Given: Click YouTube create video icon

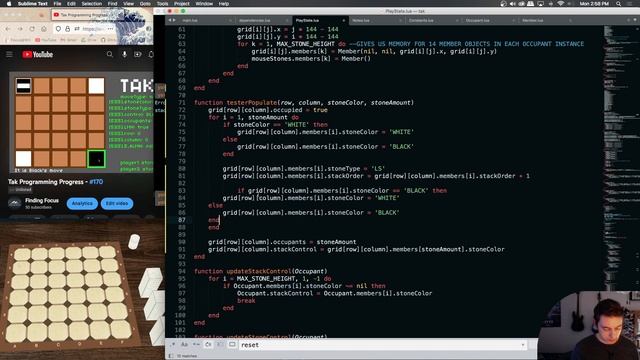Looking at the screenshot, I should click(x=138, y=54).
